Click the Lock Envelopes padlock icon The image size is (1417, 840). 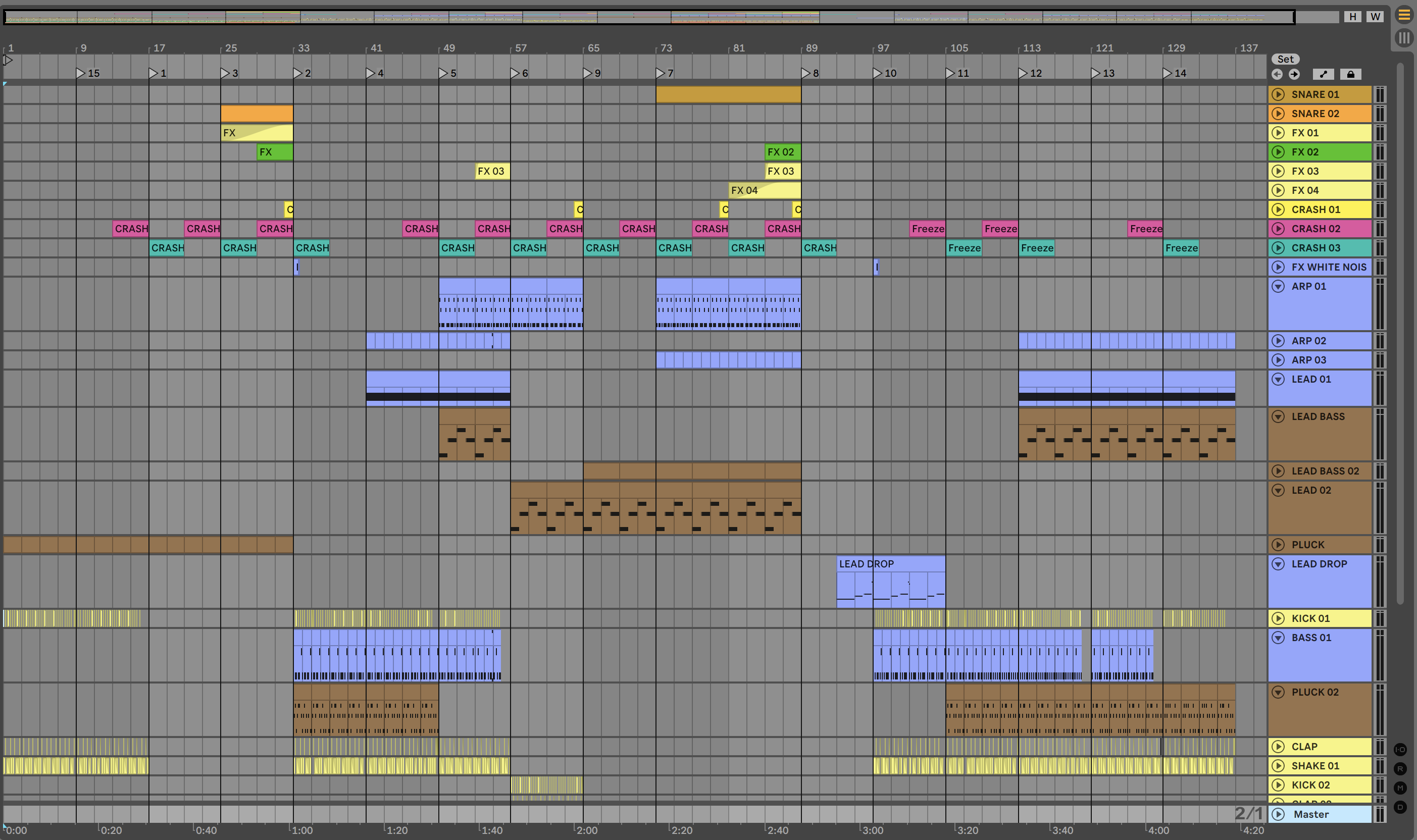click(x=1350, y=74)
